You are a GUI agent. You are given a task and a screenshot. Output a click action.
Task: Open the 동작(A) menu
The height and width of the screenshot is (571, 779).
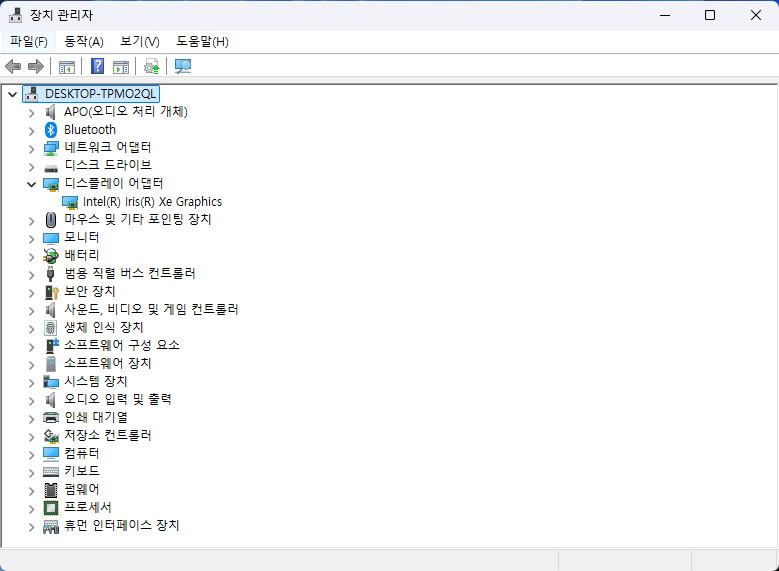click(83, 41)
